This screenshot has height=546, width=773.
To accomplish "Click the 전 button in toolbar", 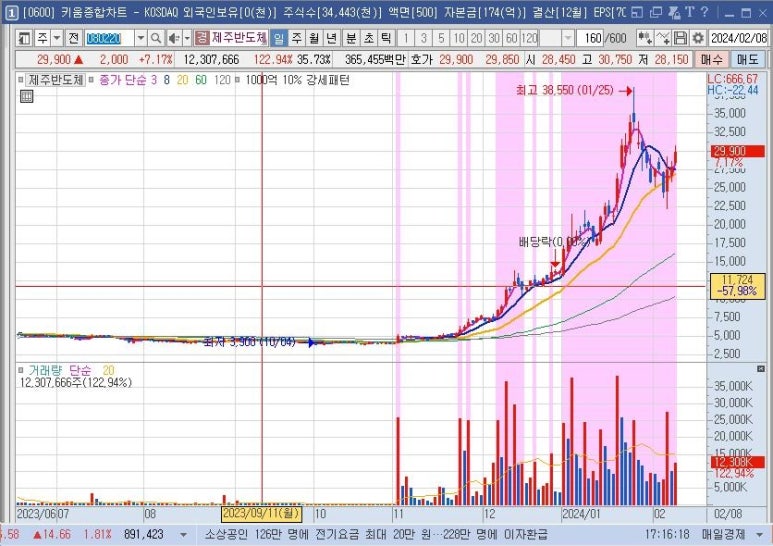I will pos(73,37).
